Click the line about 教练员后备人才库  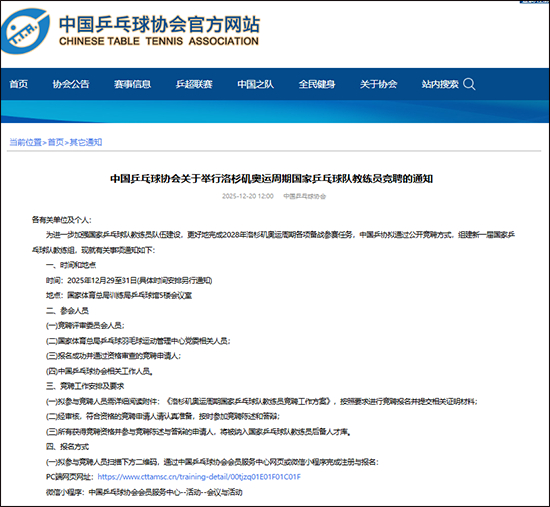click(x=199, y=431)
